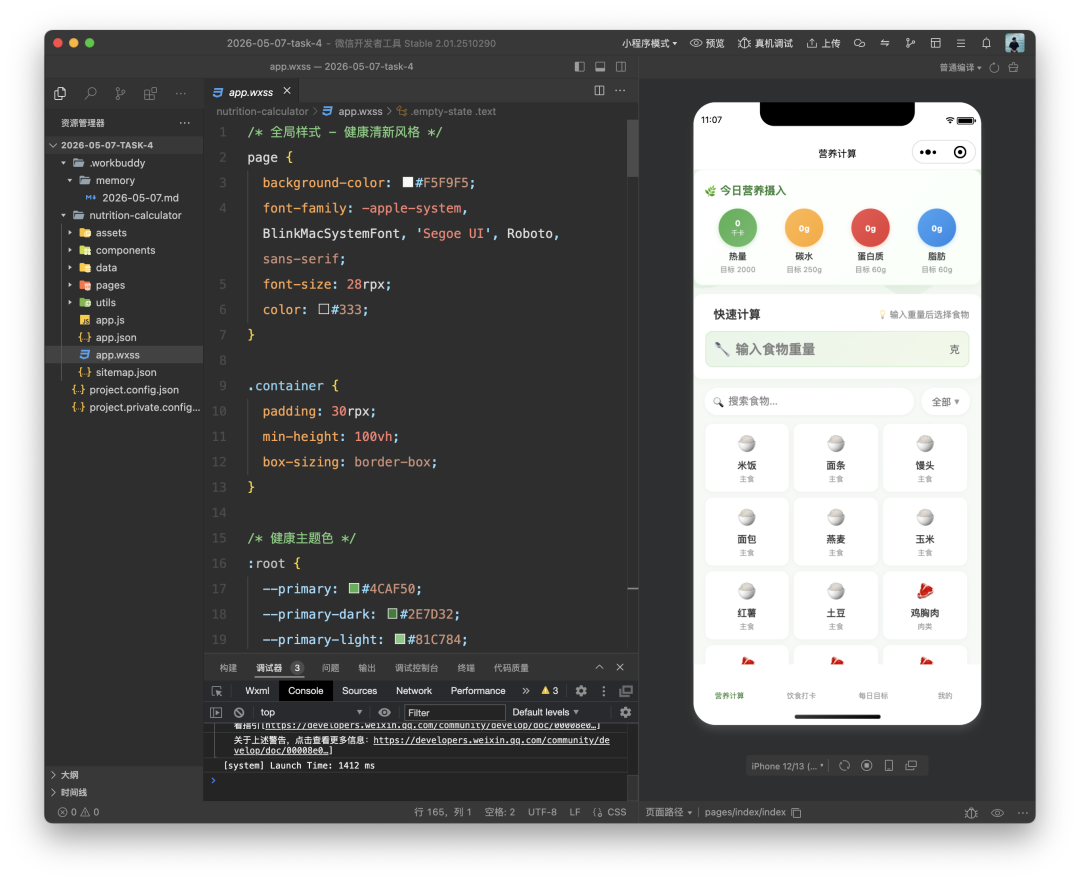1080x882 pixels.
Task: Open the Default levels dropdown
Action: 545,713
